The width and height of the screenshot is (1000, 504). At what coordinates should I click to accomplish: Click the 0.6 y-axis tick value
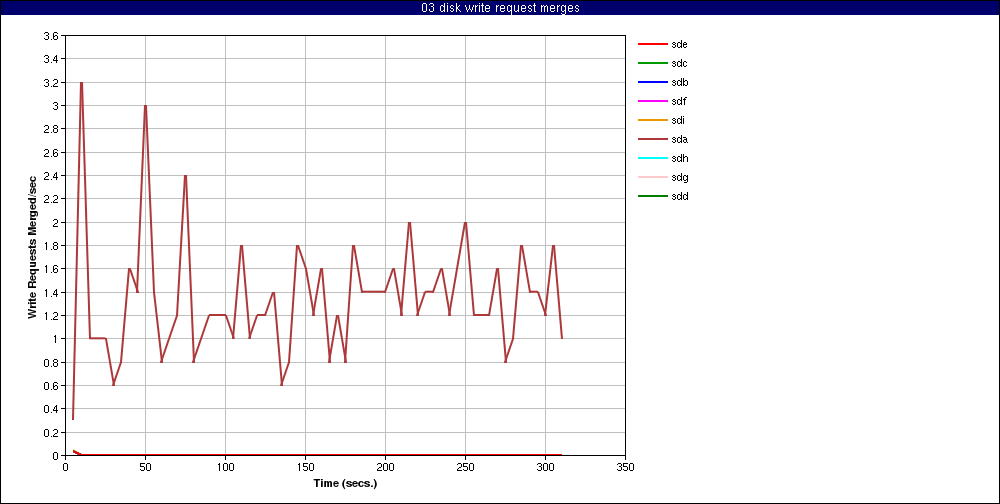click(52, 385)
